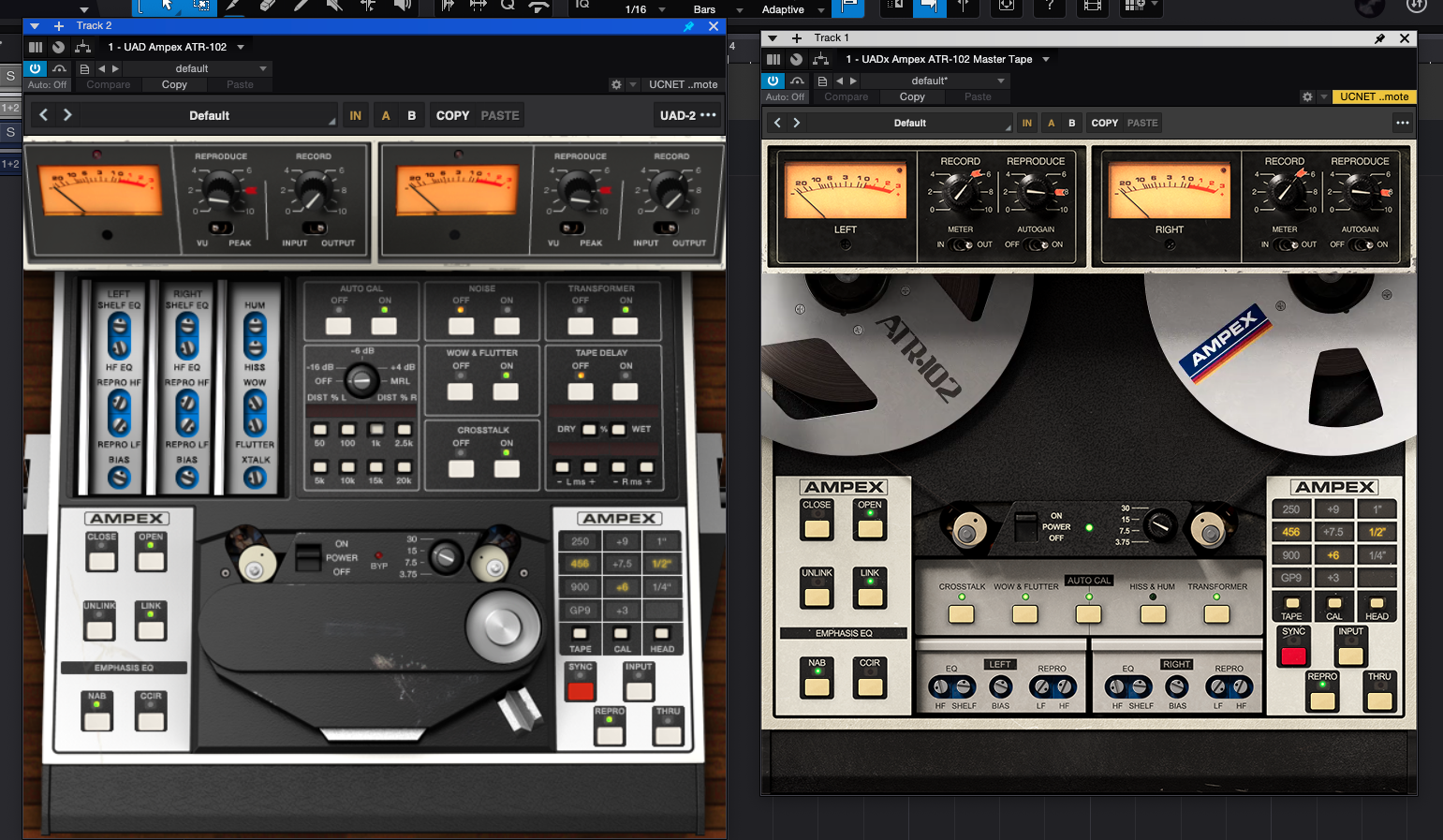The image size is (1443, 840).
Task: Open macro knob icon in Track 2 window
Action: click(x=59, y=47)
